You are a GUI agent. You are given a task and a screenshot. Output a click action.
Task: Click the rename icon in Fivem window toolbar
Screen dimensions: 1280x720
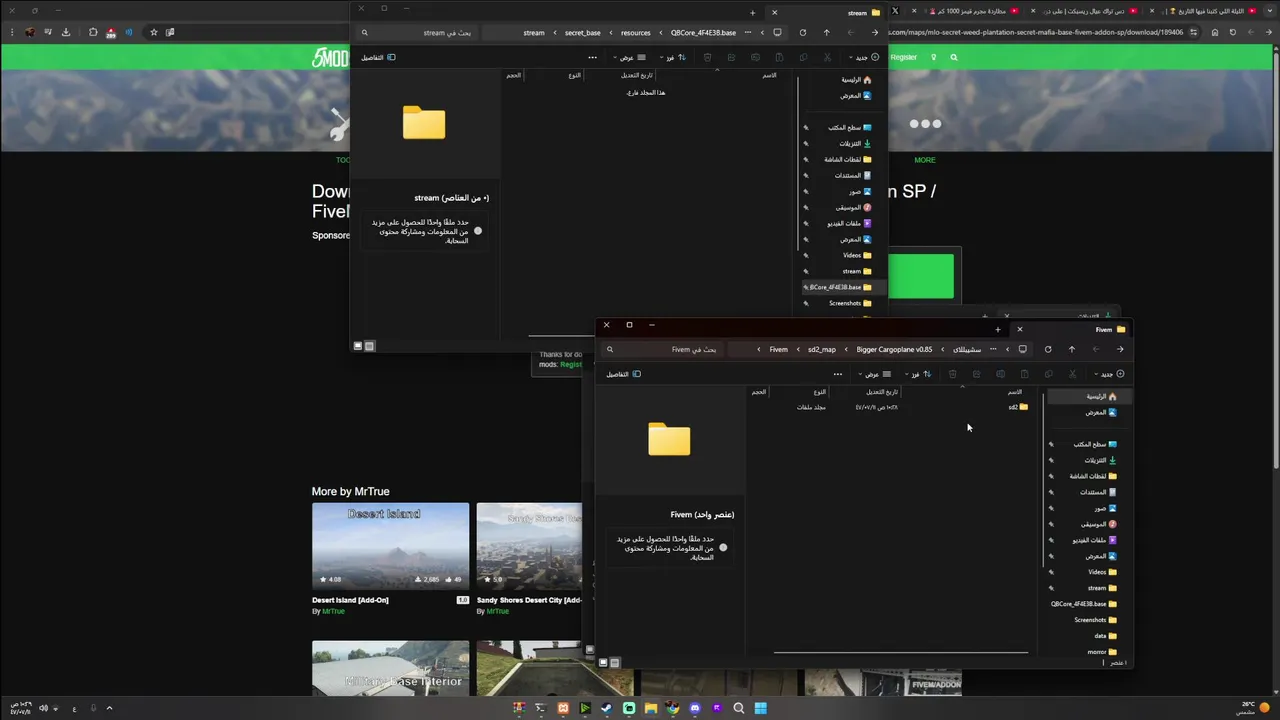coord(1000,374)
